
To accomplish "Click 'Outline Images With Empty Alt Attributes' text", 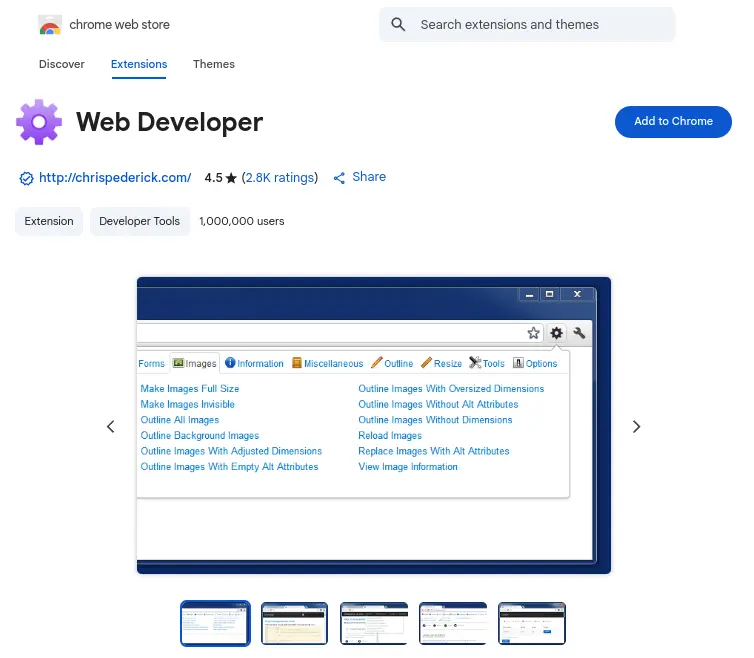I will [229, 467].
